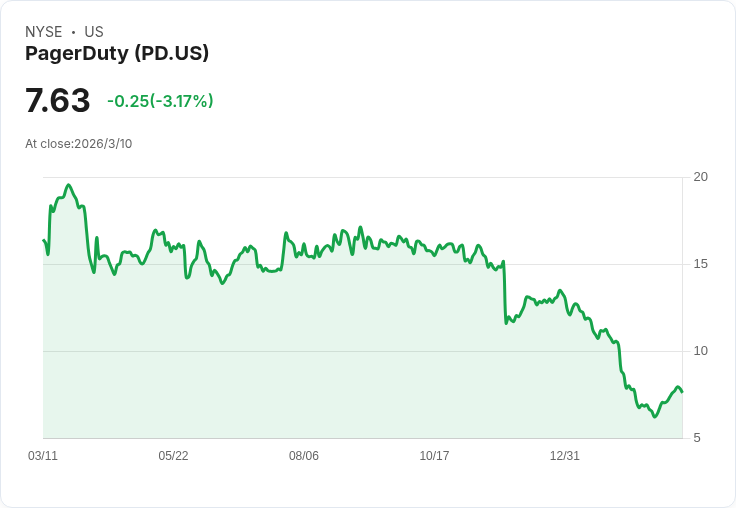This screenshot has width=736, height=508.
Task: Click the bottom of the sharp drop before 12/31
Action: 506,323
